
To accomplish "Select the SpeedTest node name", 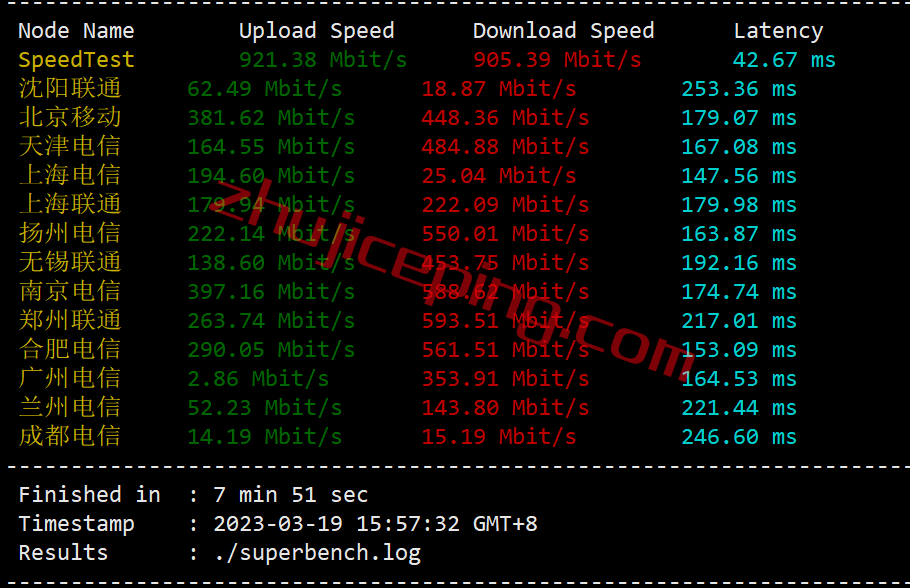I will pyautogui.click(x=76, y=60).
